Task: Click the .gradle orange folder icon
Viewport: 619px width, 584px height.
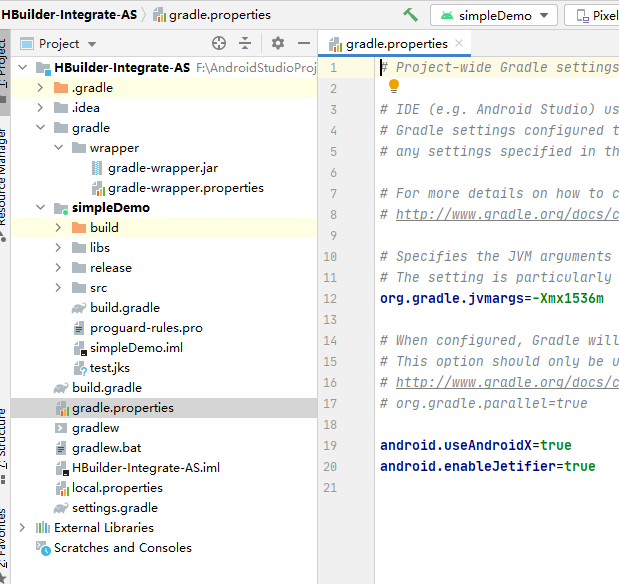Action: tap(61, 88)
